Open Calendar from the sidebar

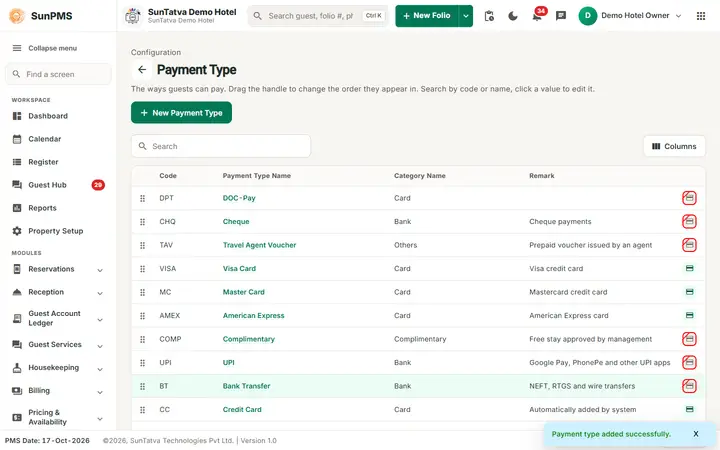click(58, 139)
